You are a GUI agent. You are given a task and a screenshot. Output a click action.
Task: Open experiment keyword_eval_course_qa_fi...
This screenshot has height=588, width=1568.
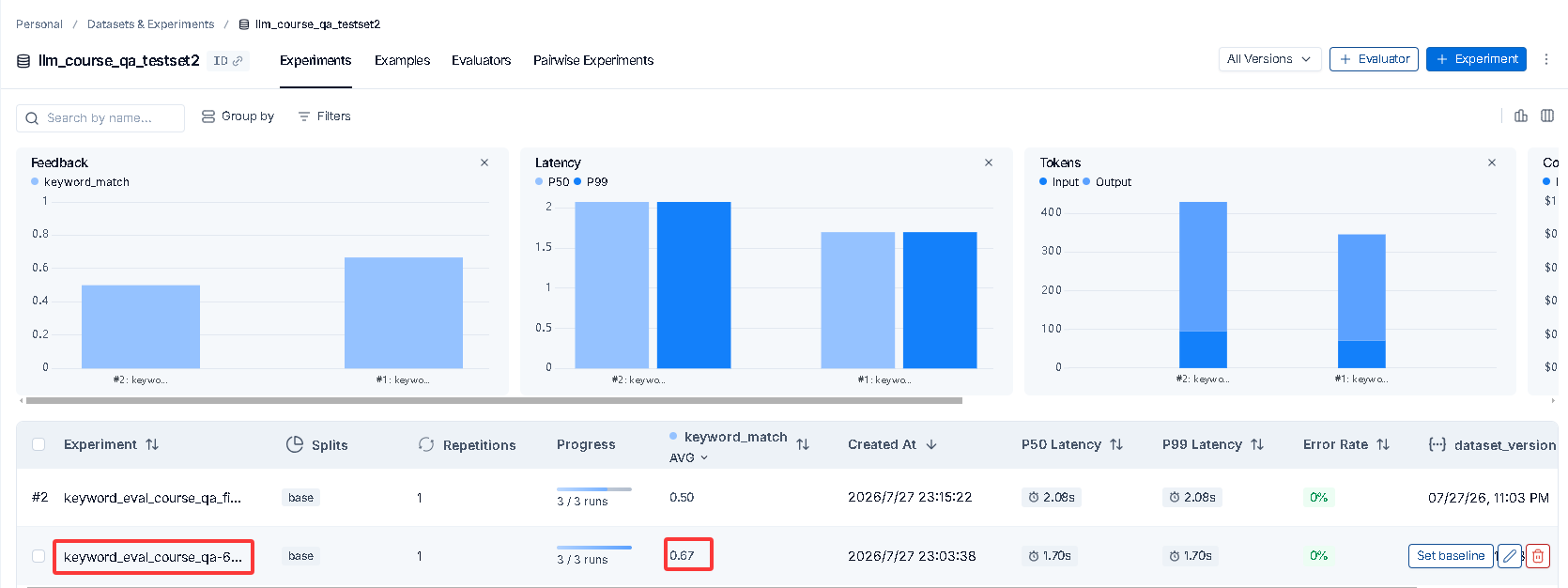152,498
